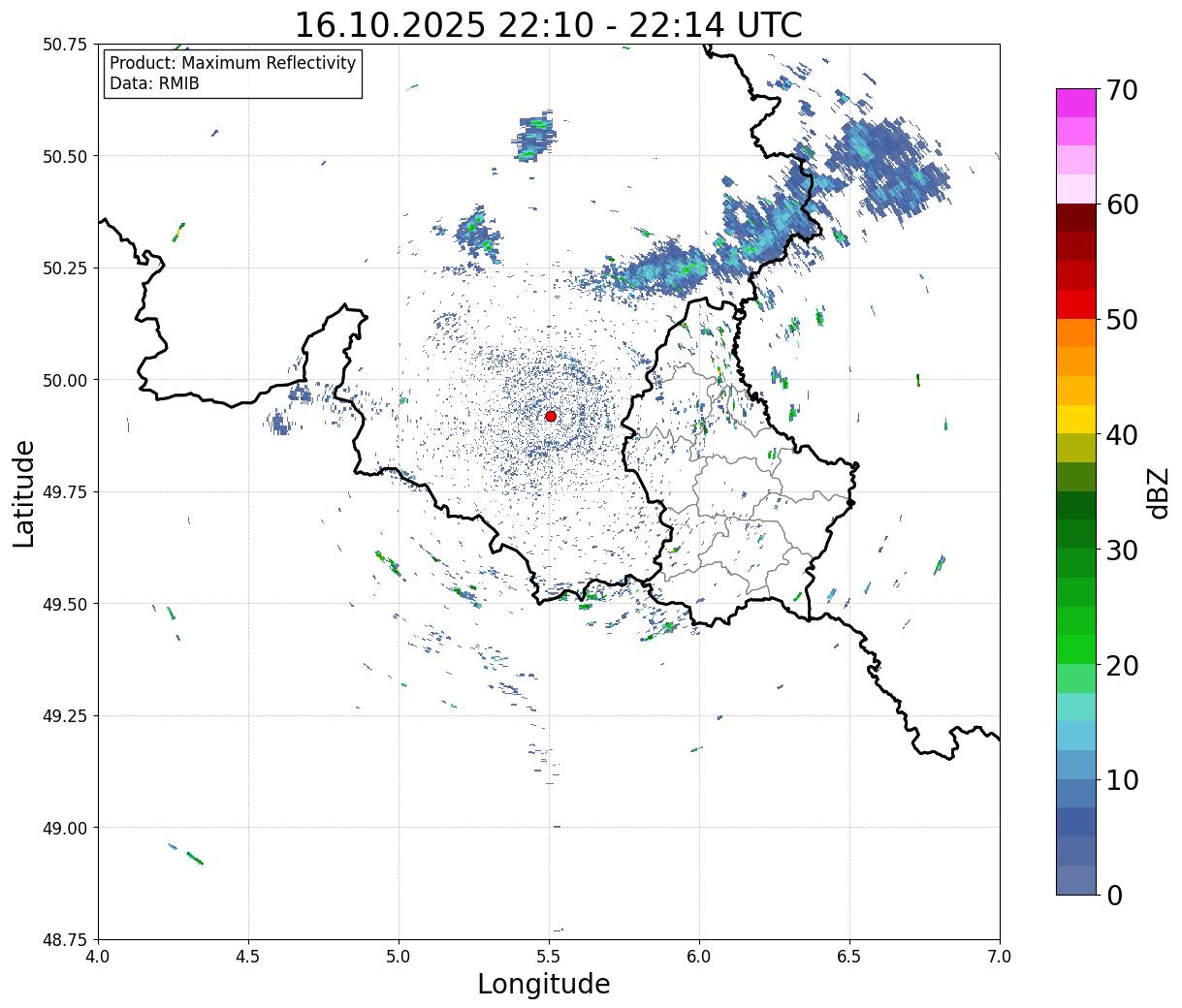The width and height of the screenshot is (1182, 1008).
Task: Click the 40 tick label on colorbar
Action: pos(1122,435)
